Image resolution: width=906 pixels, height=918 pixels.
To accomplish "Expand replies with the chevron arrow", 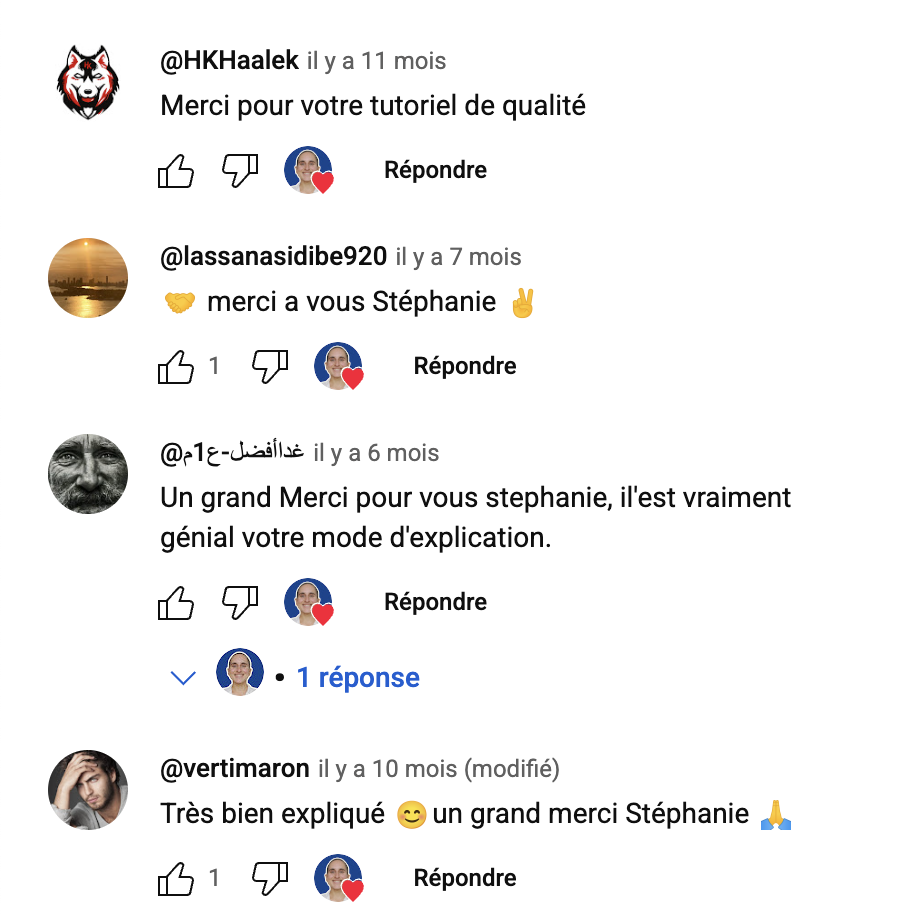I will click(183, 678).
